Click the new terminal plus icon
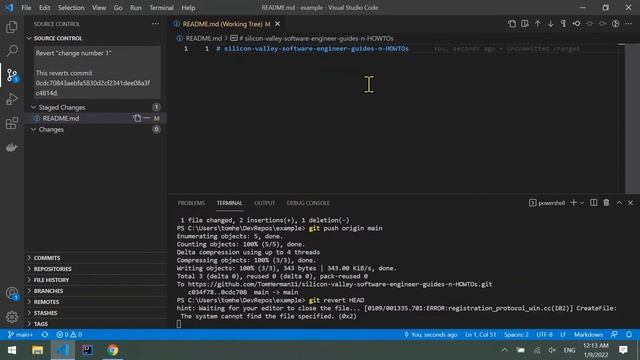 (573, 203)
